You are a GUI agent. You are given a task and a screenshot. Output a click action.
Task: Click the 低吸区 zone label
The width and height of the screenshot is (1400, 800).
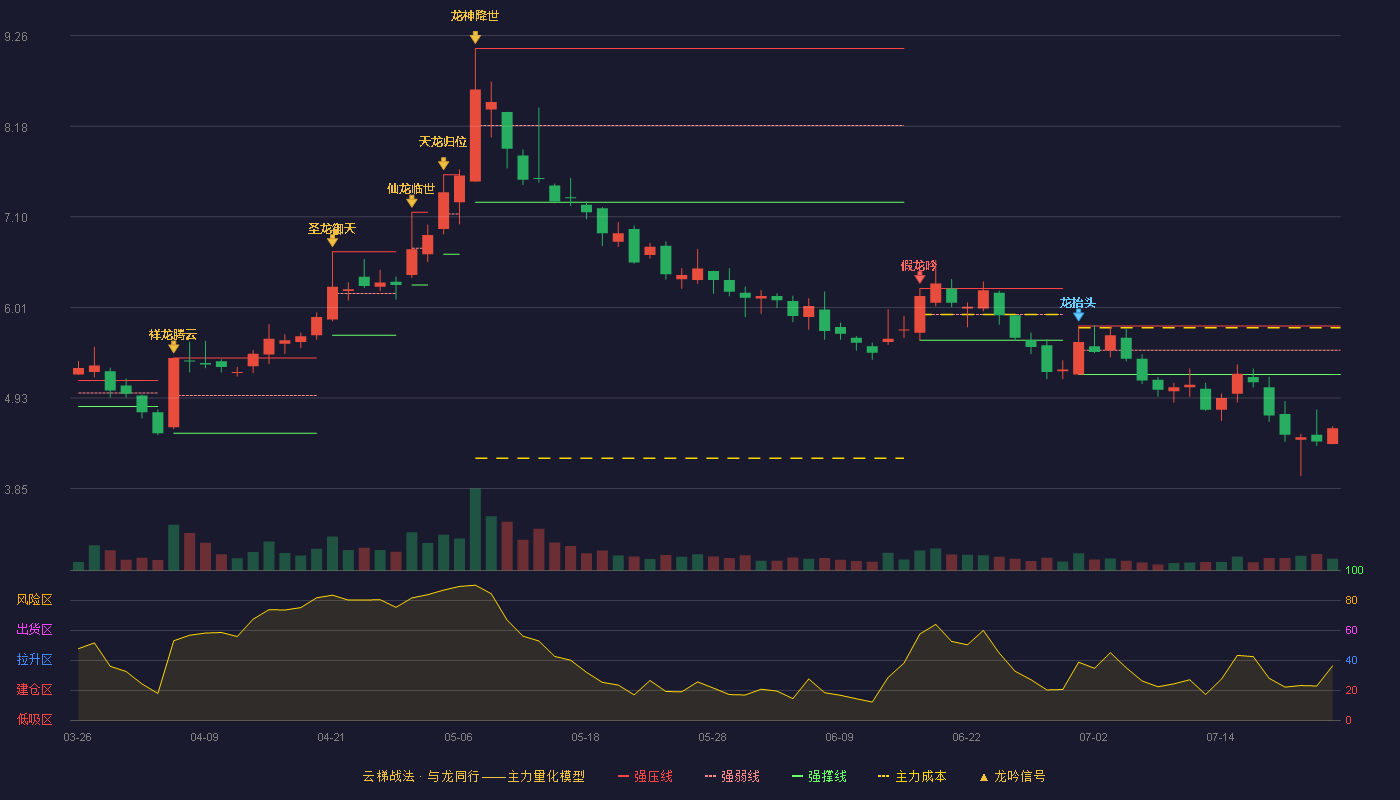(34, 719)
